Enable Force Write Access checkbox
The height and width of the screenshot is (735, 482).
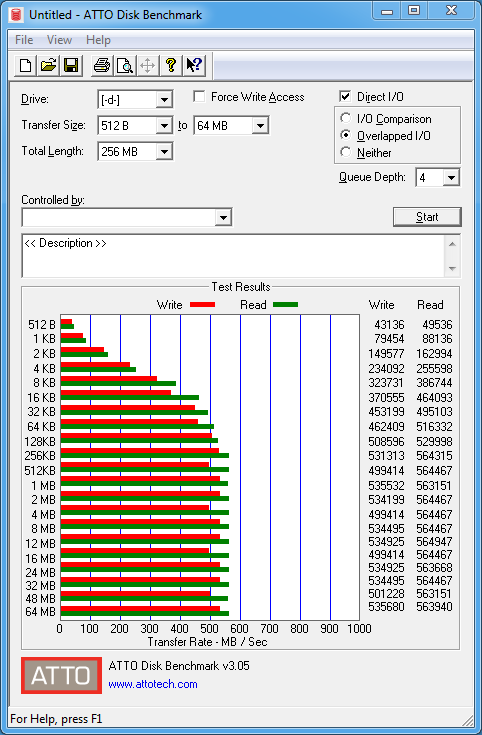199,97
